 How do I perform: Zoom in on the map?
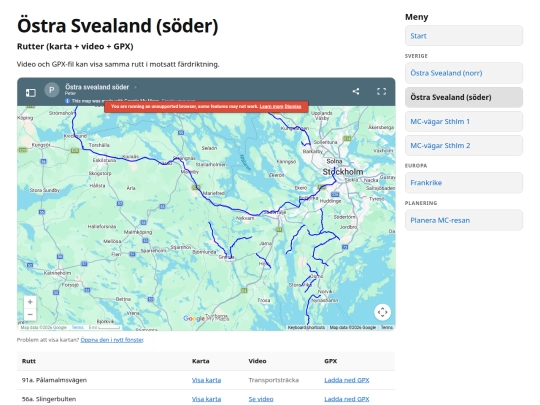point(30,302)
